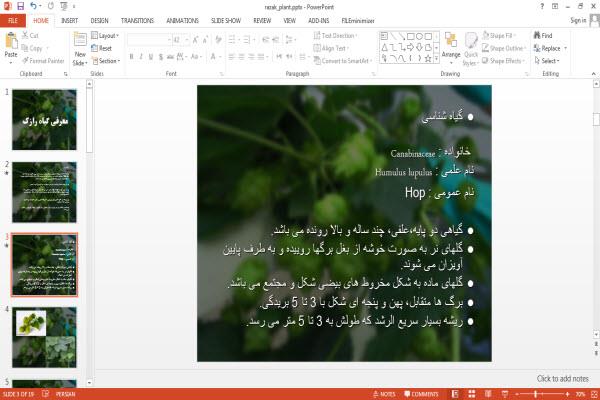Image resolution: width=600 pixels, height=400 pixels.
Task: Click the spell check icon in status bar
Action: click(45, 393)
